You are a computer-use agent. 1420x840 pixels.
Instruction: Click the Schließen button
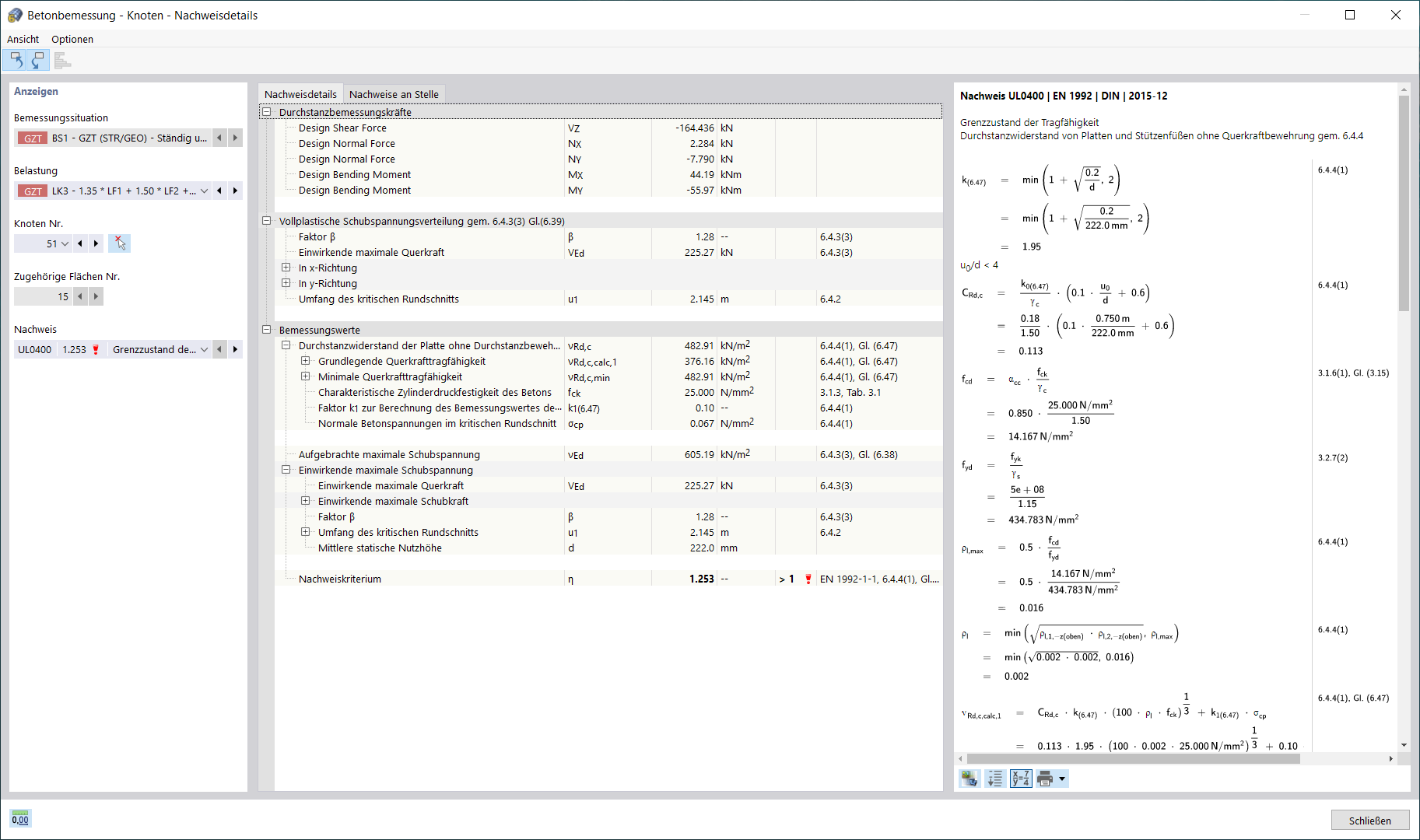(x=1370, y=820)
